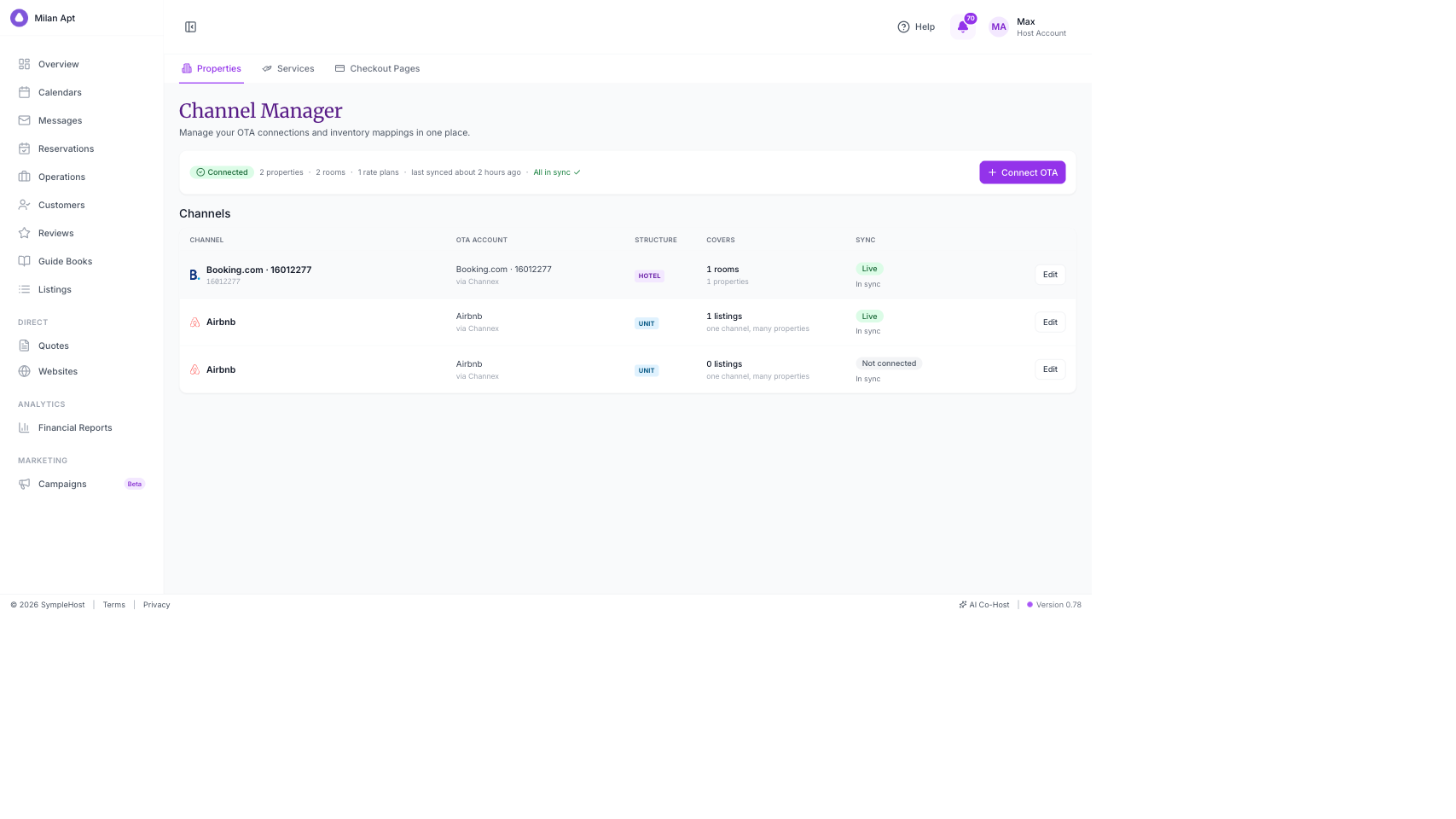Click the HOTEL structure badge
The width and height of the screenshot is (1456, 819).
click(649, 276)
